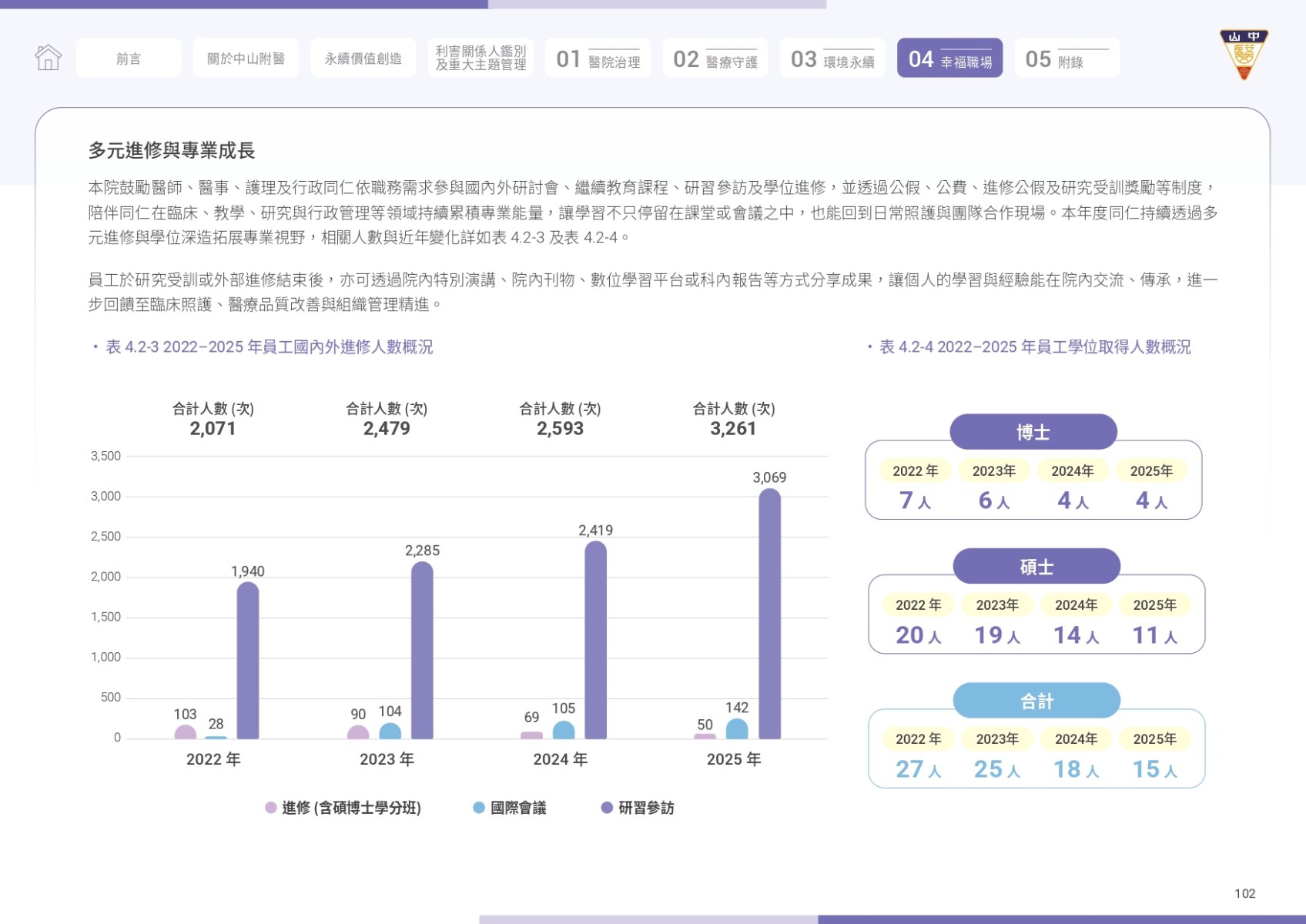Click the 多元進修與專業成長 heading
This screenshot has width=1306, height=924.
(172, 150)
